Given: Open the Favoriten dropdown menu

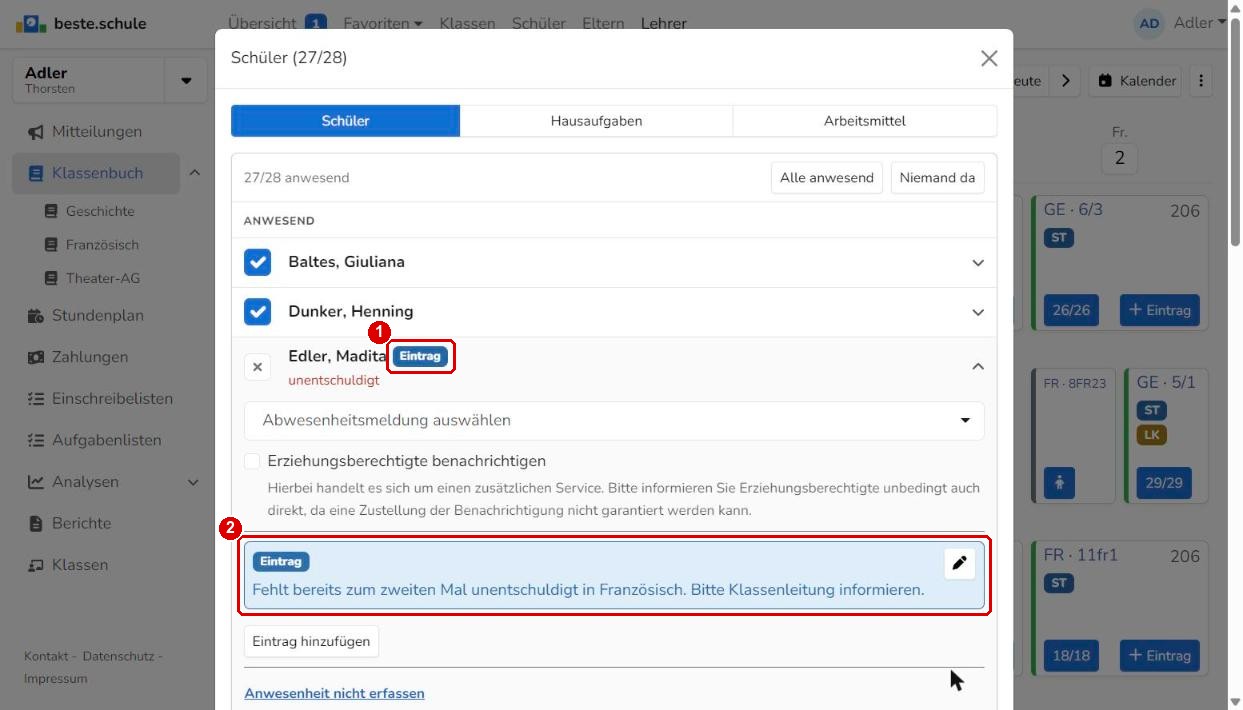Looking at the screenshot, I should 383,23.
